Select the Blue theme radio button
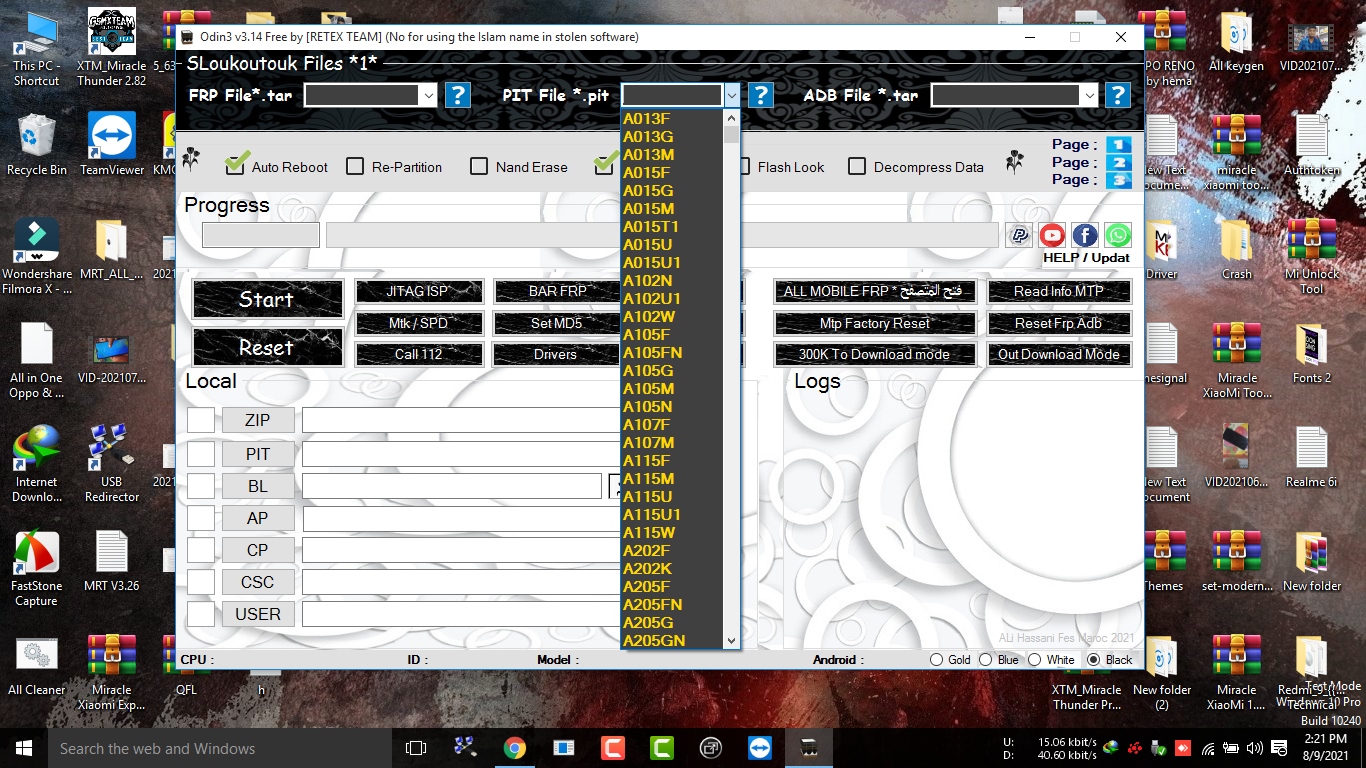 (x=986, y=660)
